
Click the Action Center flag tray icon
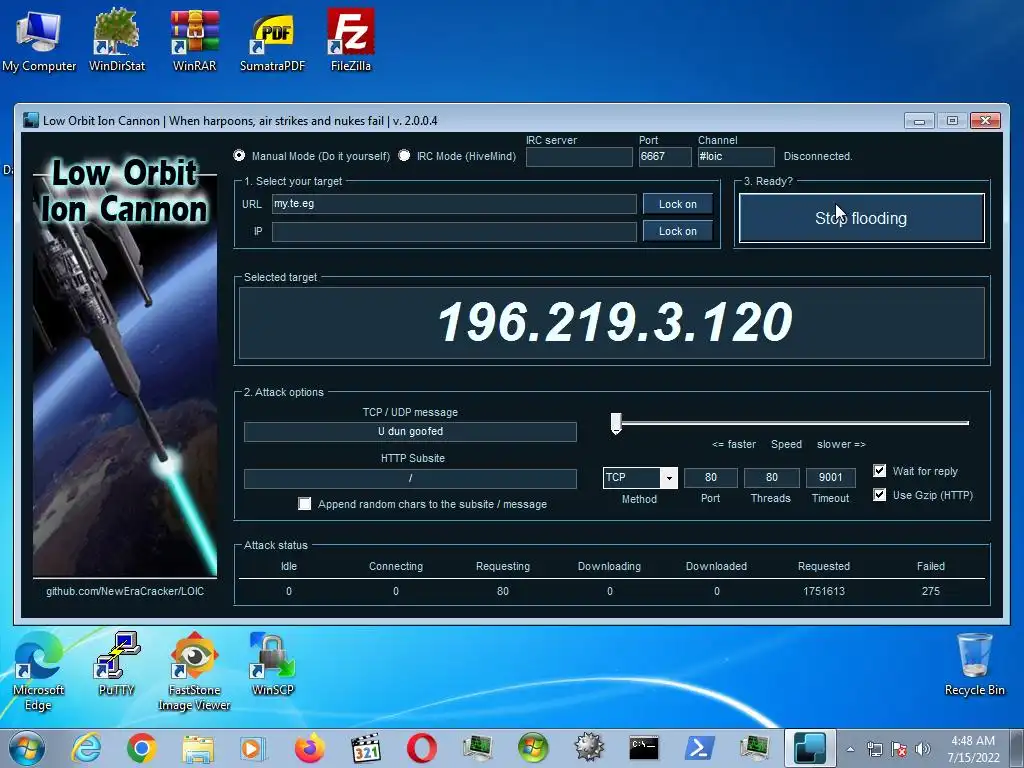click(x=899, y=749)
